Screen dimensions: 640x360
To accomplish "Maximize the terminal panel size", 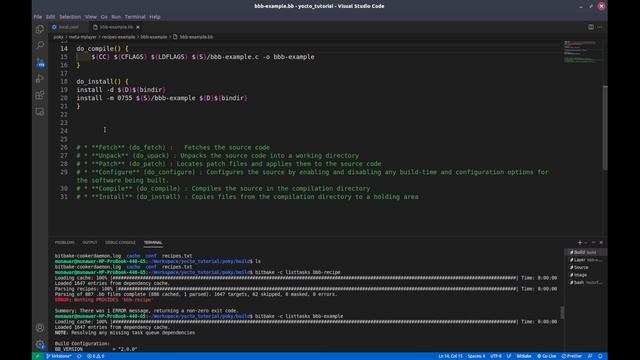I will click(593, 242).
